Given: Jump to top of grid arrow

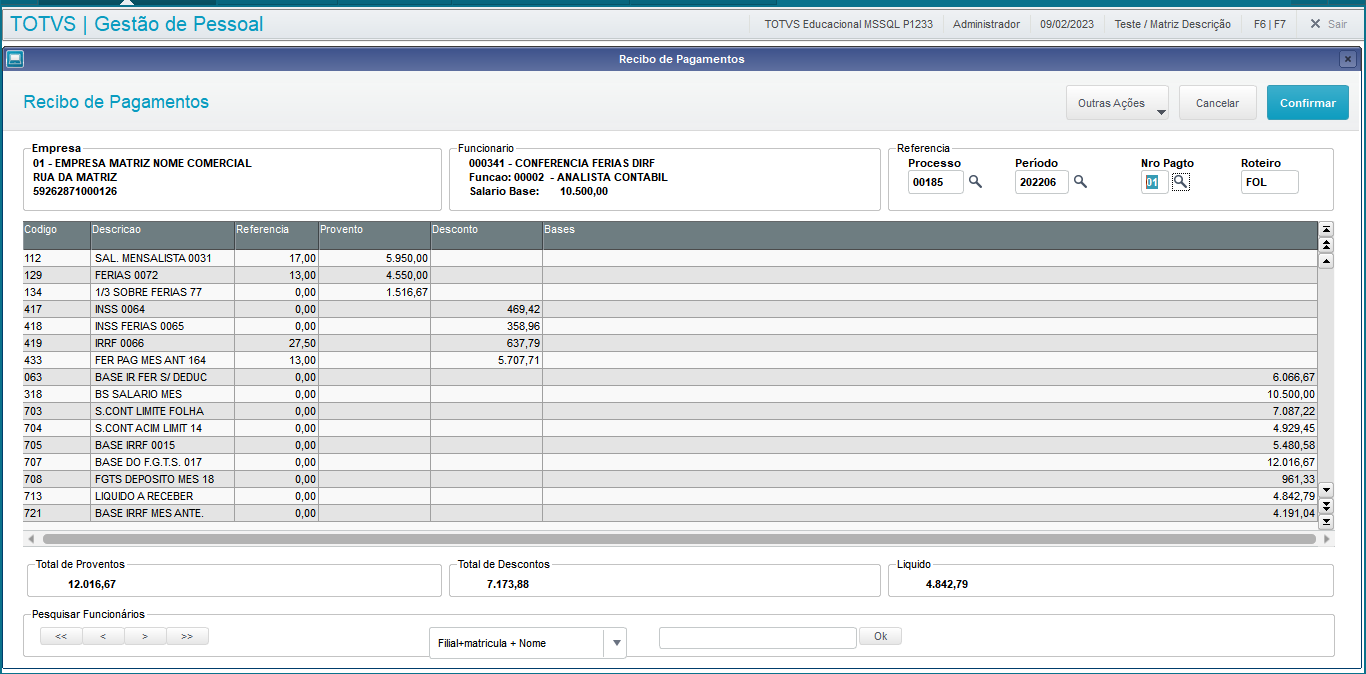Looking at the screenshot, I should (x=1326, y=229).
